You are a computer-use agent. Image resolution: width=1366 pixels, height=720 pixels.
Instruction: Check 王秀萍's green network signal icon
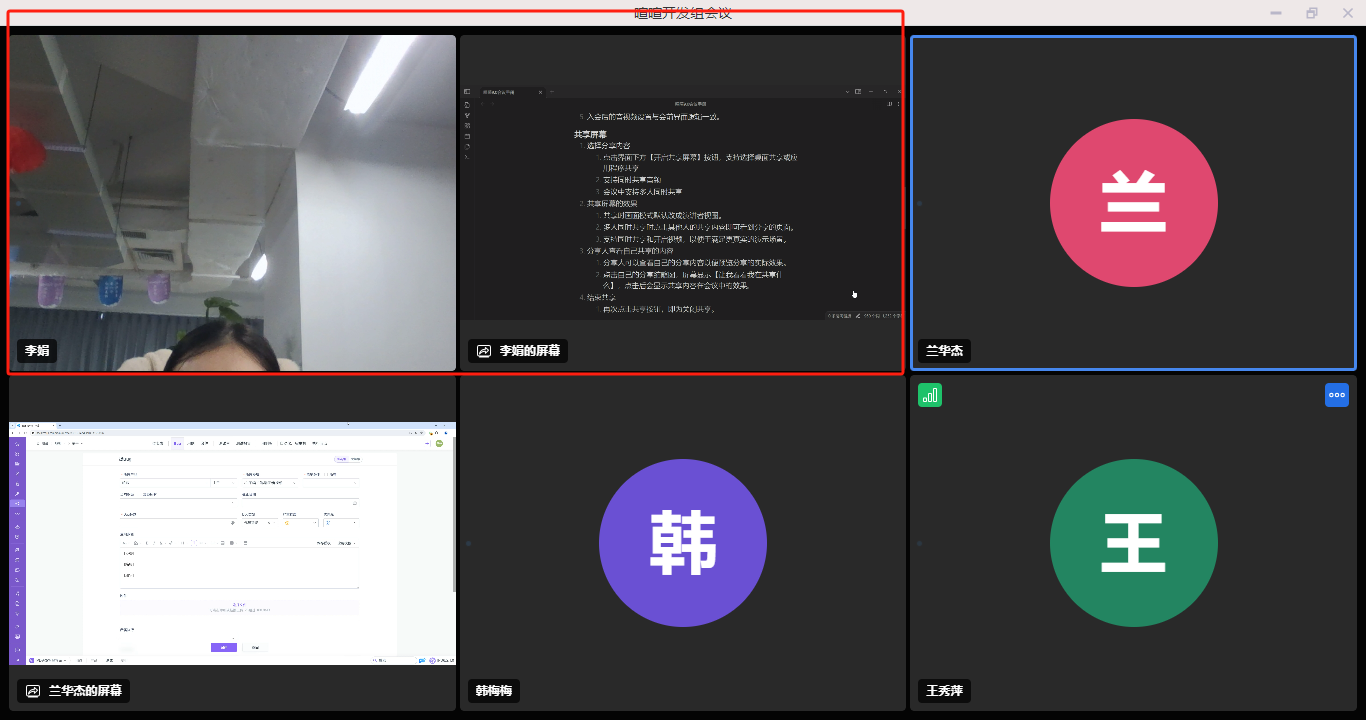pos(930,395)
